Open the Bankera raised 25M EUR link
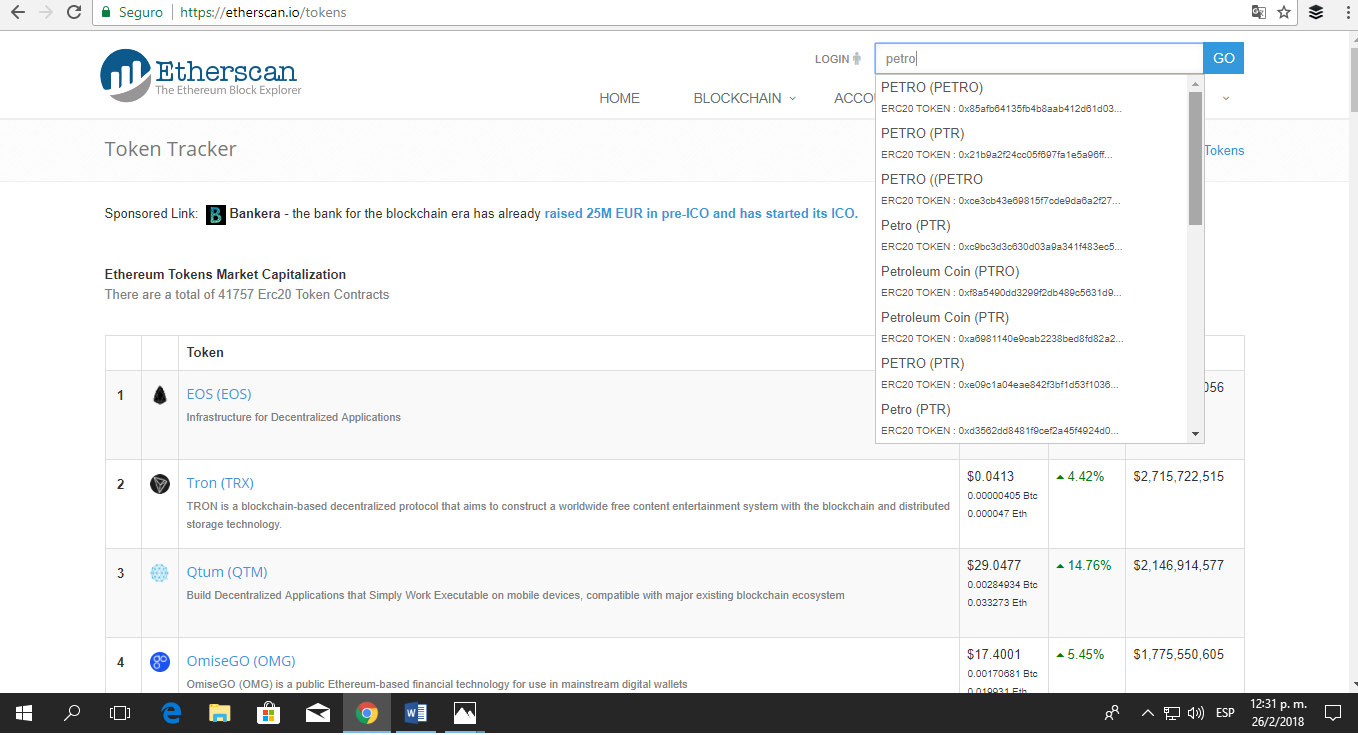Image resolution: width=1358 pixels, height=735 pixels. tap(701, 214)
